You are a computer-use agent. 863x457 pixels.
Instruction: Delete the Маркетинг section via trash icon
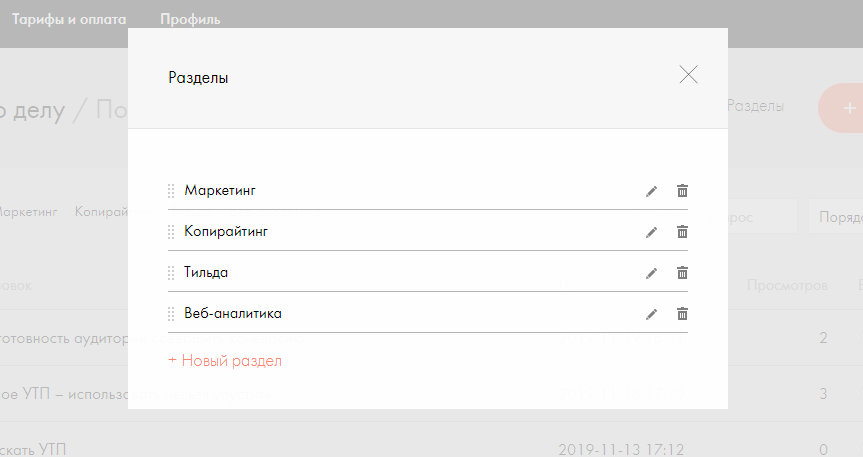point(682,191)
